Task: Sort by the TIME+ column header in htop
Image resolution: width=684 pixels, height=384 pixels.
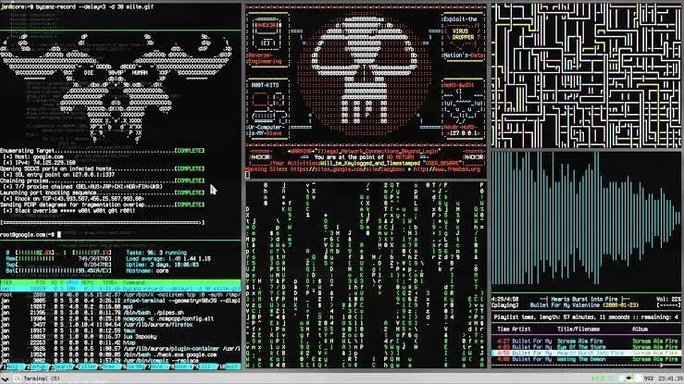Action: 109,283
